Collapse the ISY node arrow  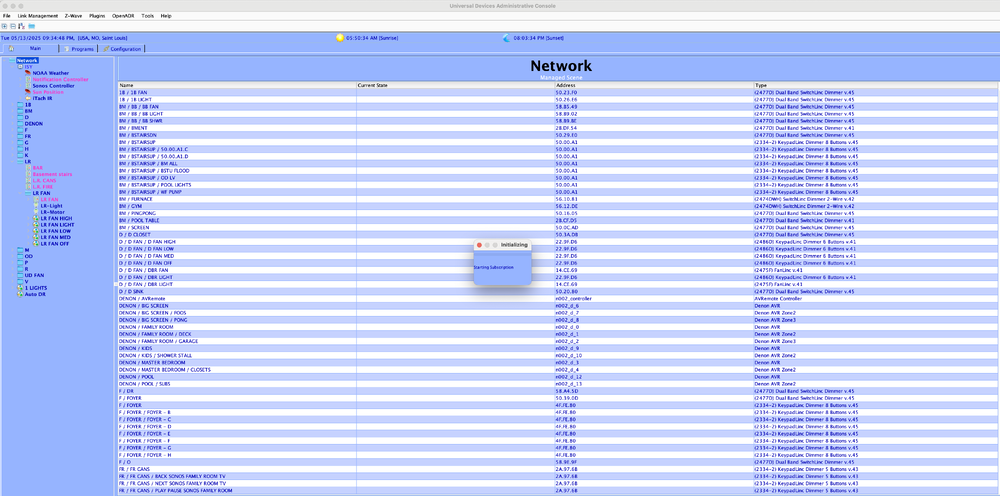pos(12,66)
